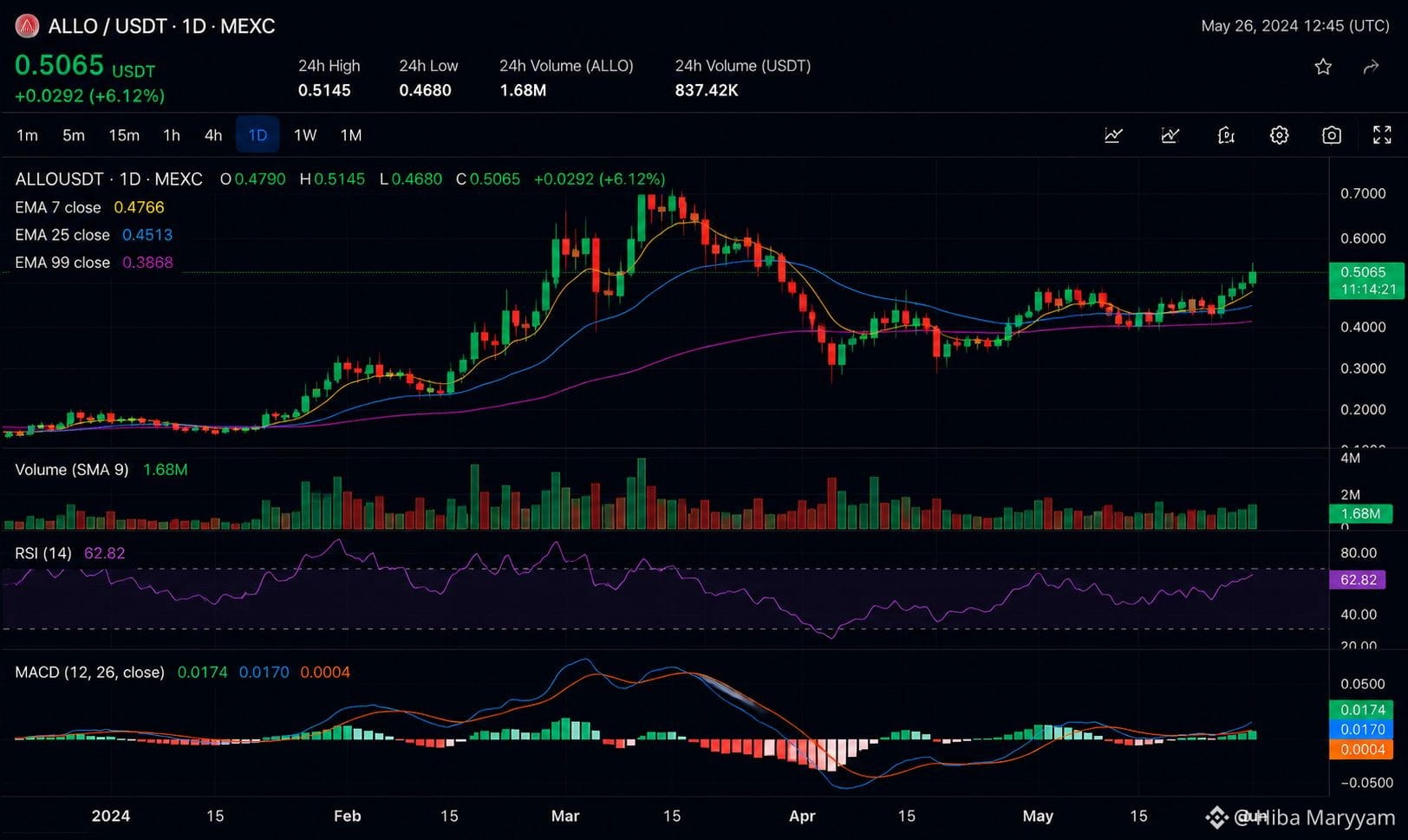
Task: Click the 0.7000 price axis level
Action: (1363, 193)
